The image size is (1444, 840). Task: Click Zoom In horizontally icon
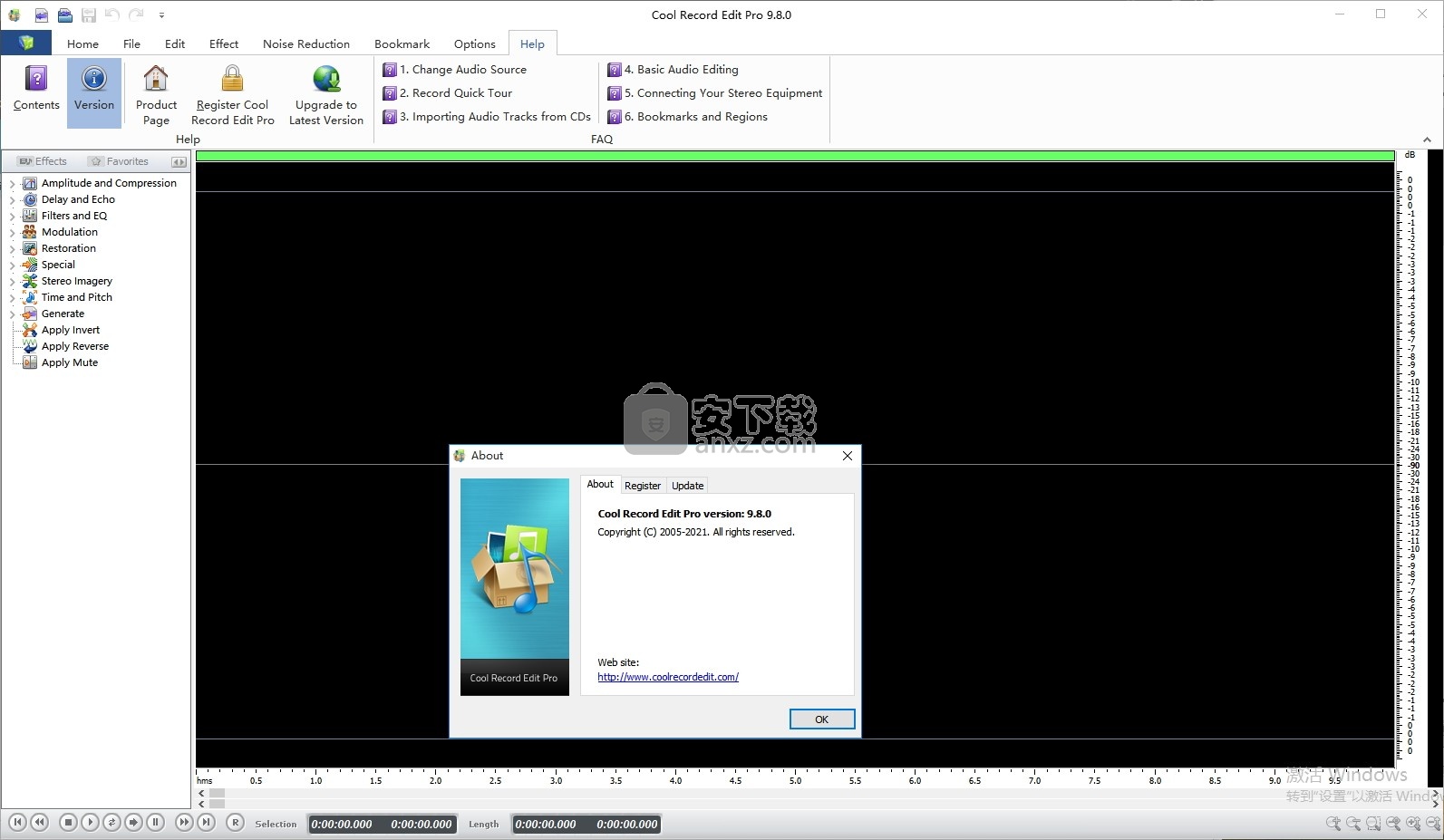(1333, 823)
